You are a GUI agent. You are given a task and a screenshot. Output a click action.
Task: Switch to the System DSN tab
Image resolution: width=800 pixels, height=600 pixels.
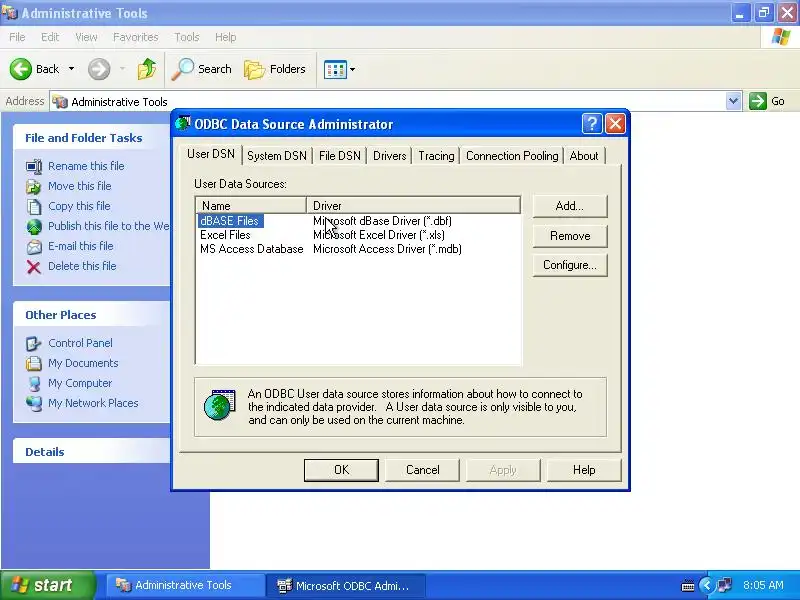[x=277, y=156]
